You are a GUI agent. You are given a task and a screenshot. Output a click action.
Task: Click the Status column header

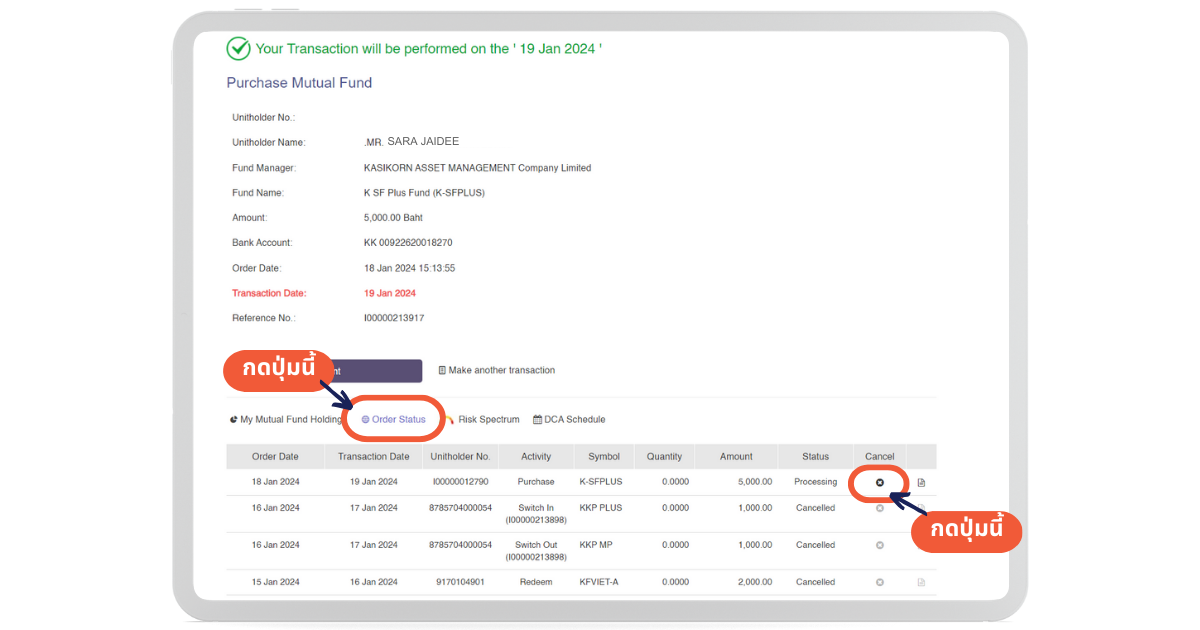[x=815, y=457]
